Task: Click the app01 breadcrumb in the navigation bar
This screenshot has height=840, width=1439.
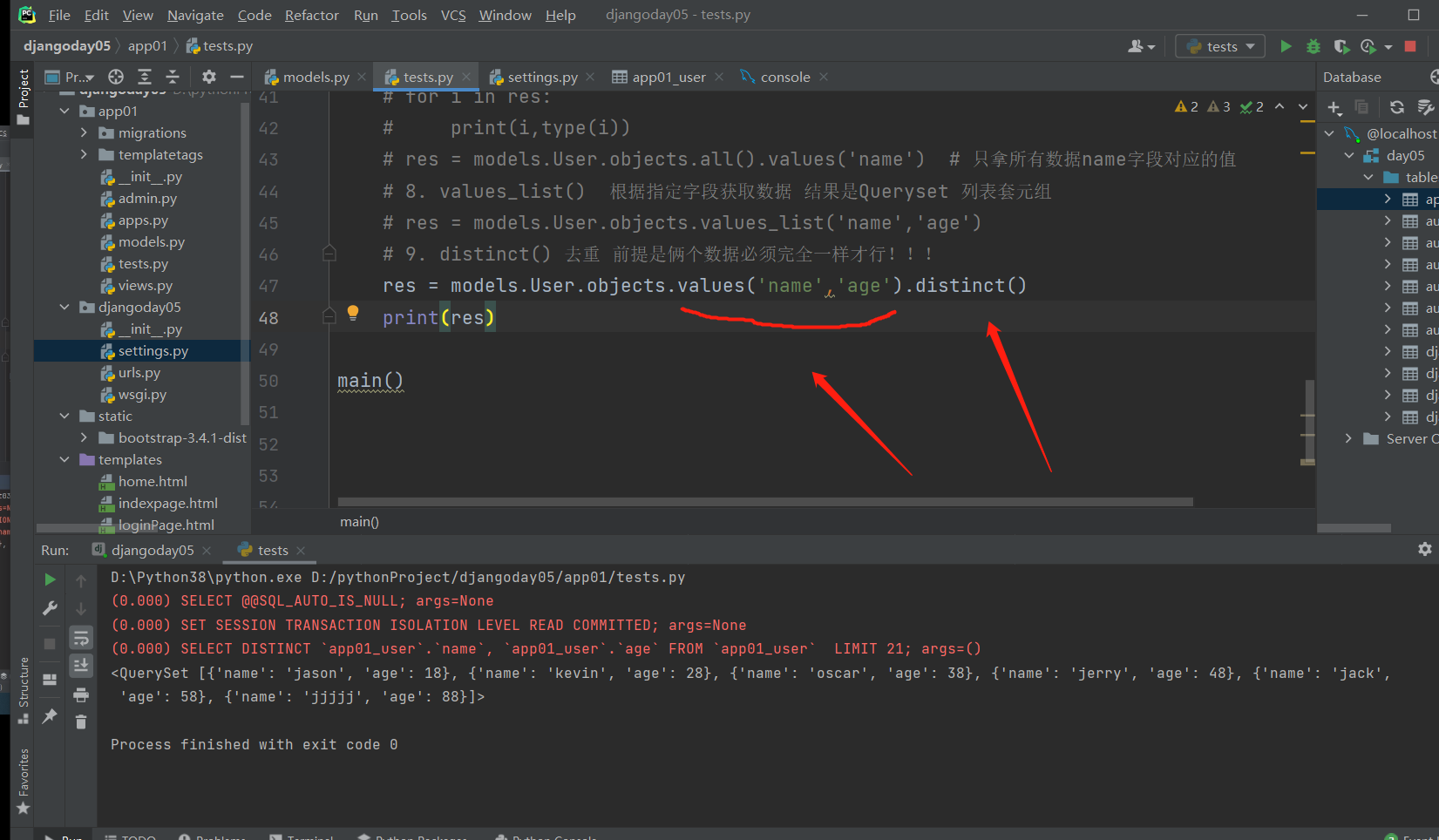Action: click(147, 46)
